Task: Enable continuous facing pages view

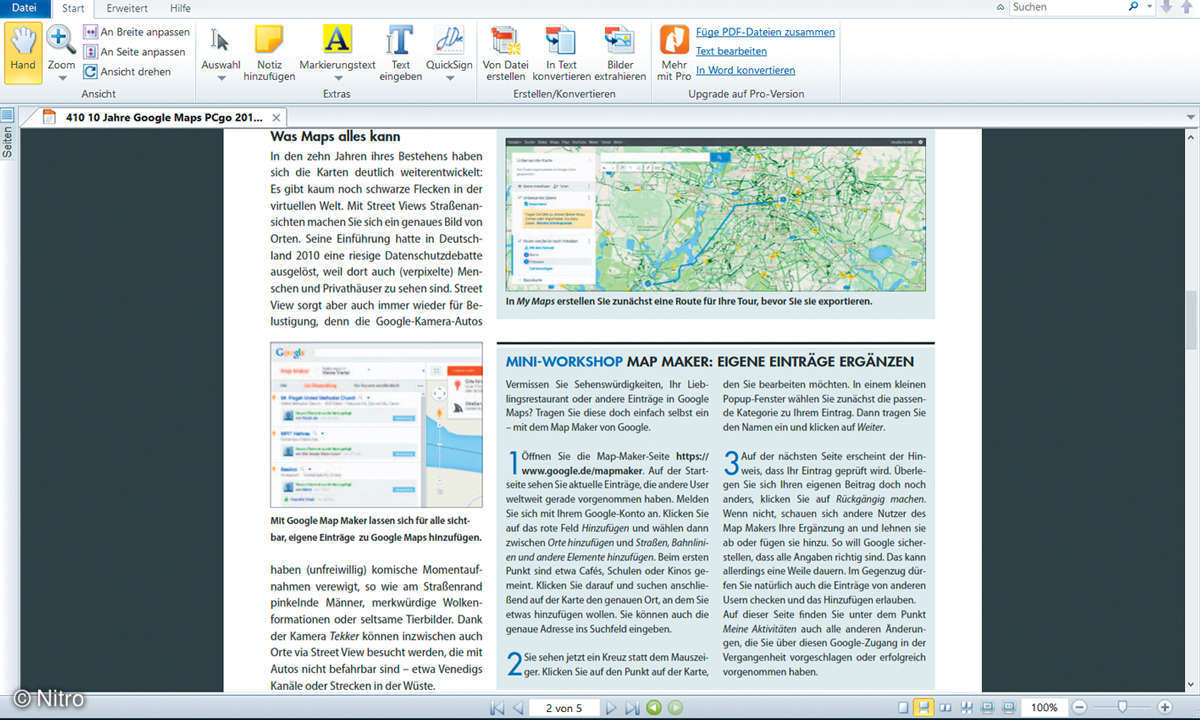Action: 966,707
